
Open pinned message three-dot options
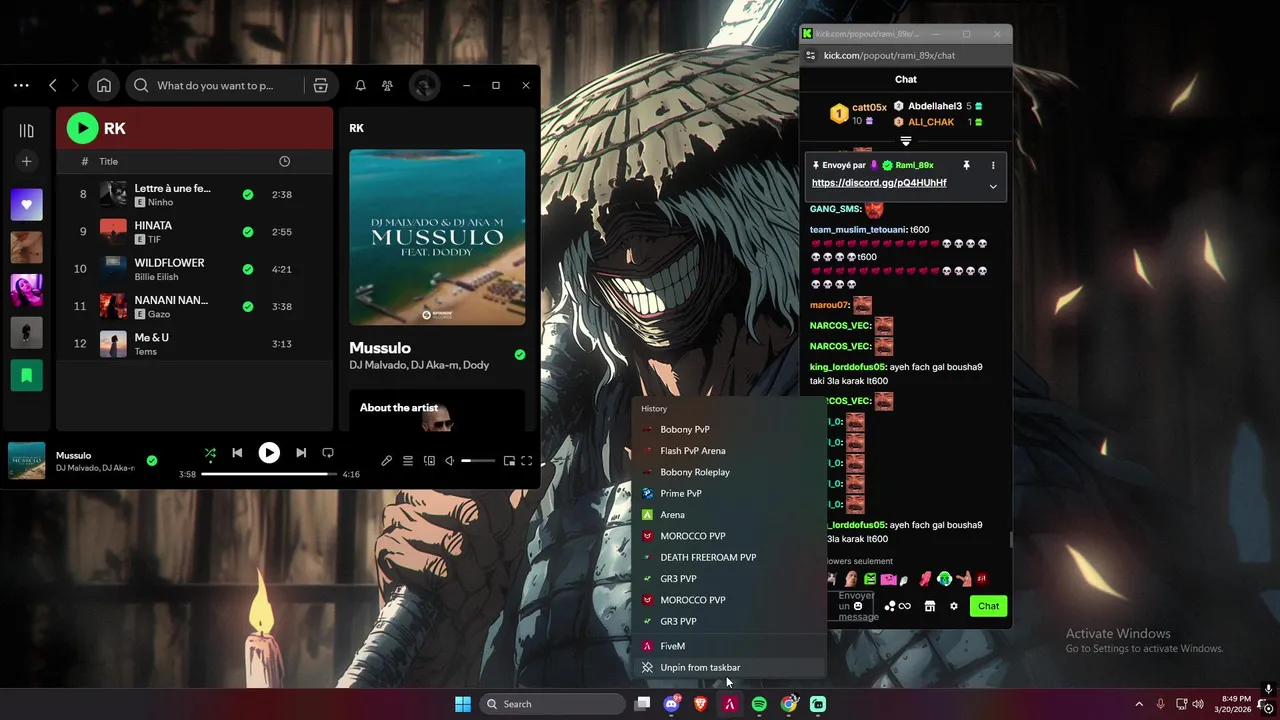pyautogui.click(x=993, y=165)
